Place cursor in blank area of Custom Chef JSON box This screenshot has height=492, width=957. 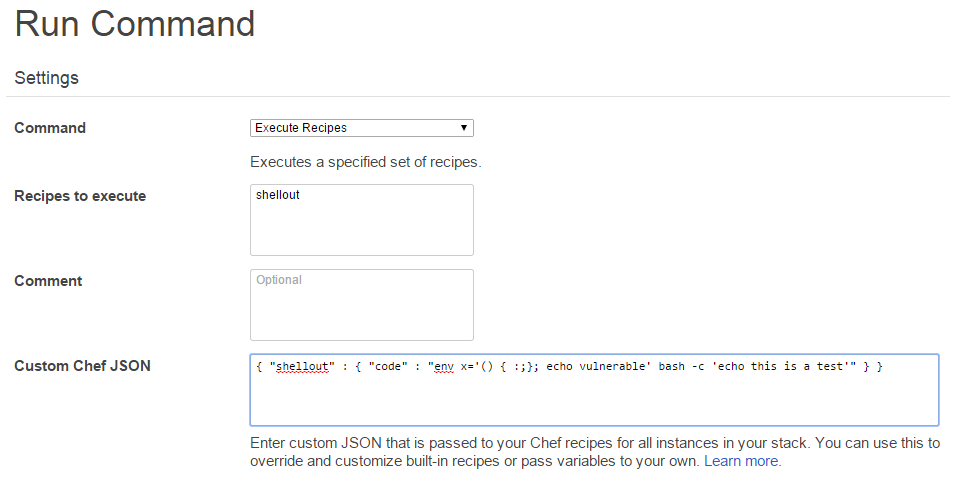click(594, 400)
